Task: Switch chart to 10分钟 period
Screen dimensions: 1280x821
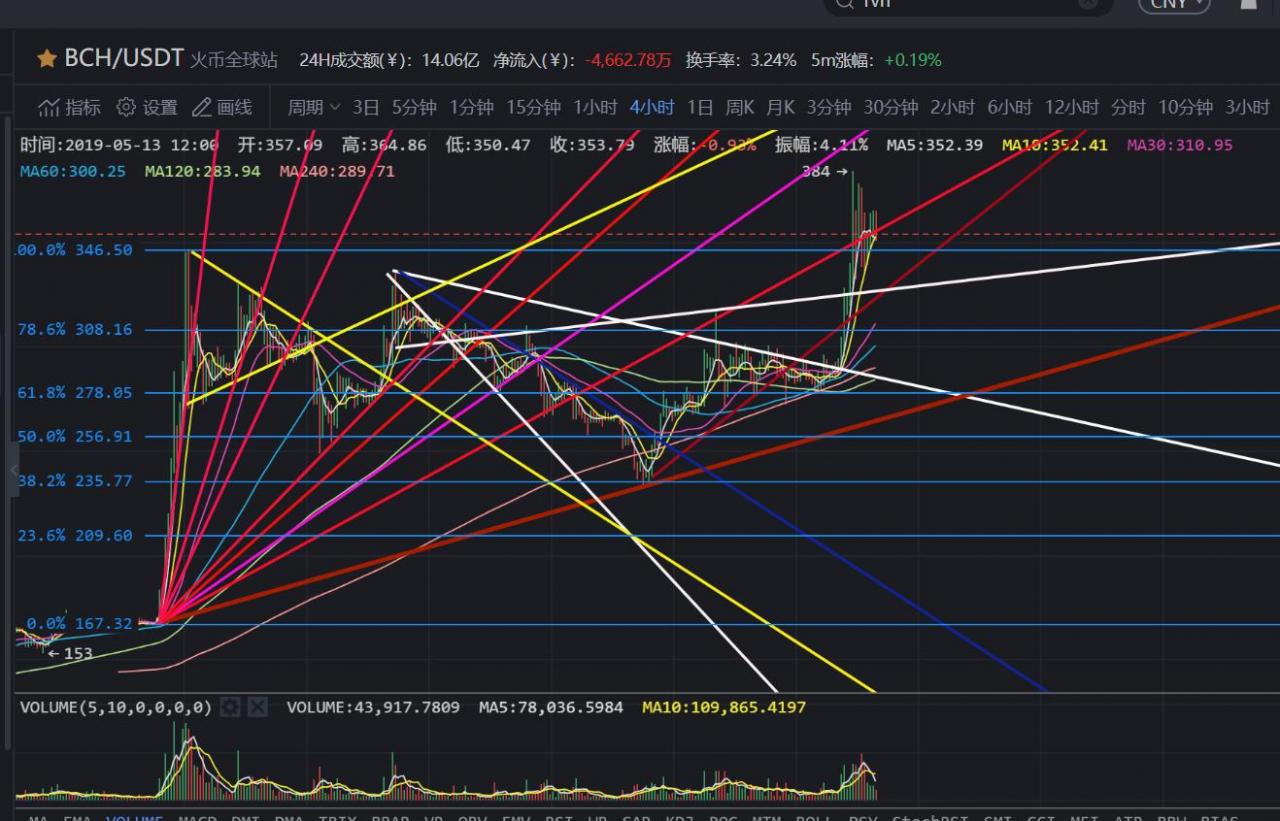Action: (x=1185, y=107)
